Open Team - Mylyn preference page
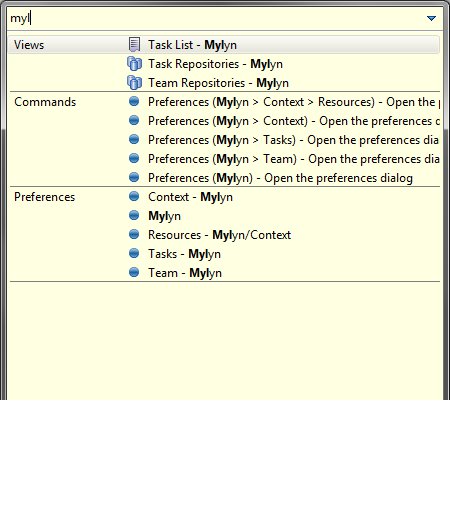450x508 pixels. point(185,273)
